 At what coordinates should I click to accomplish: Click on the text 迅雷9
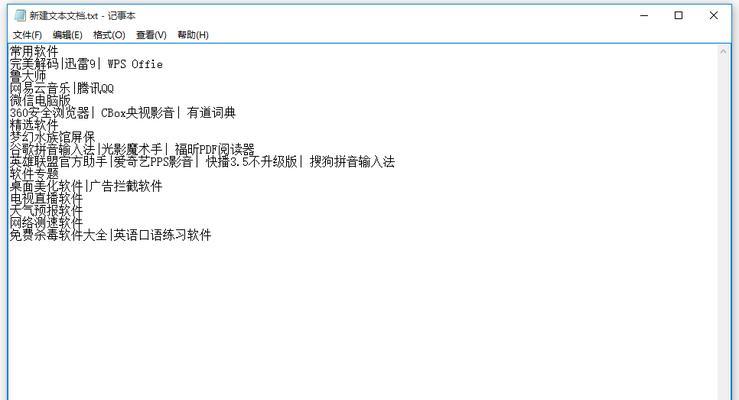pyautogui.click(x=80, y=64)
